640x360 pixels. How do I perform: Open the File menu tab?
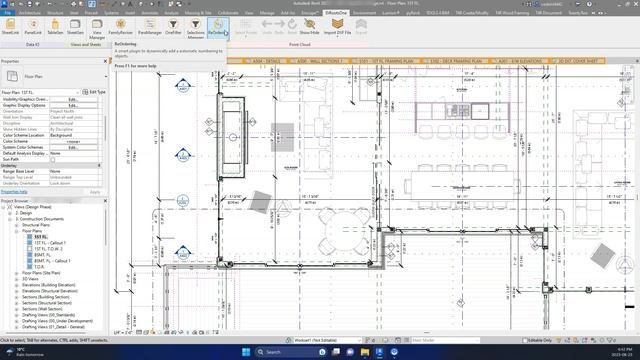point(7,13)
